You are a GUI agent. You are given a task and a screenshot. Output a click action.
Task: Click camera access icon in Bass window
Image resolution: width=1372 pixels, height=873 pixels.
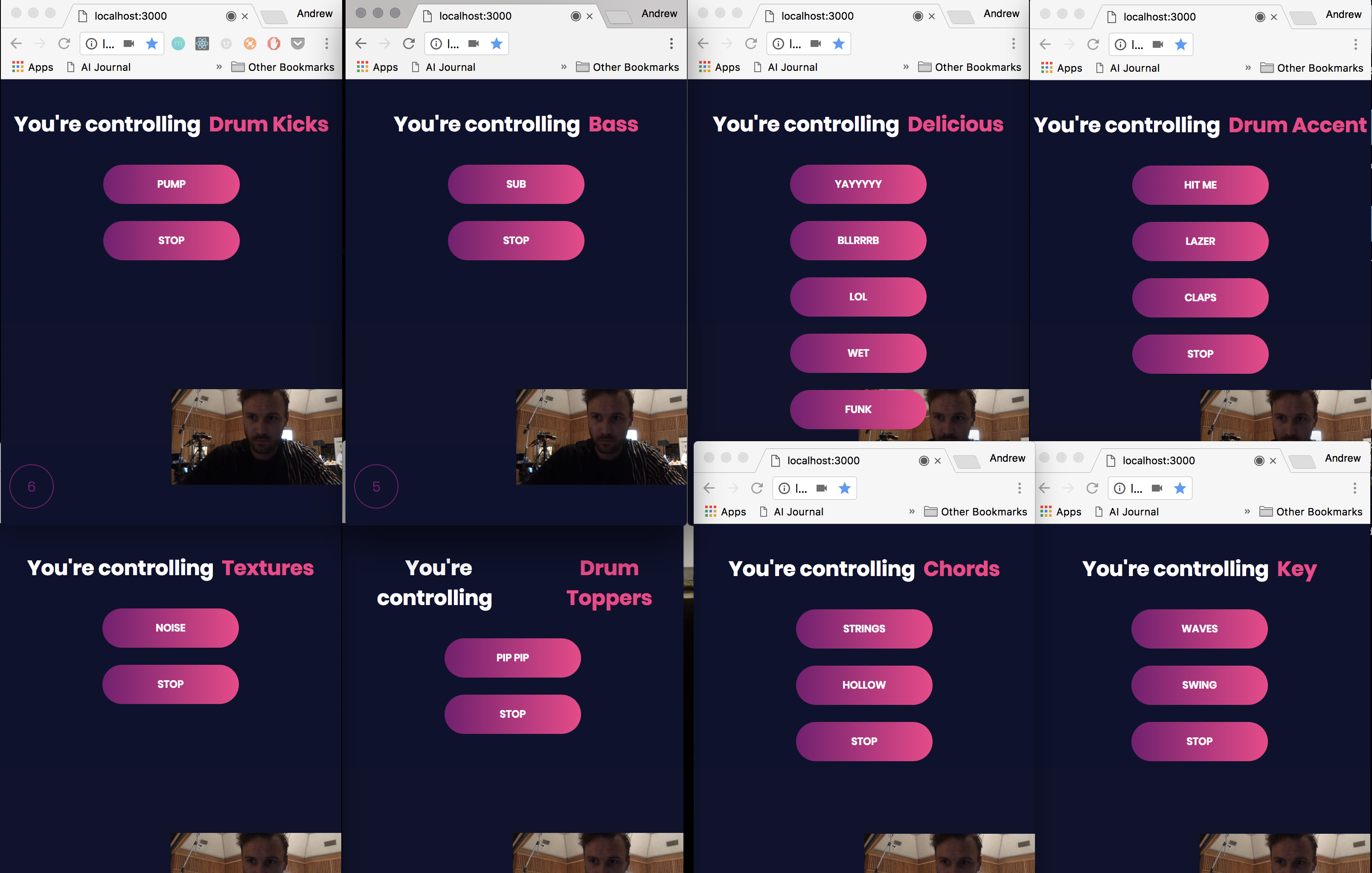tap(474, 43)
